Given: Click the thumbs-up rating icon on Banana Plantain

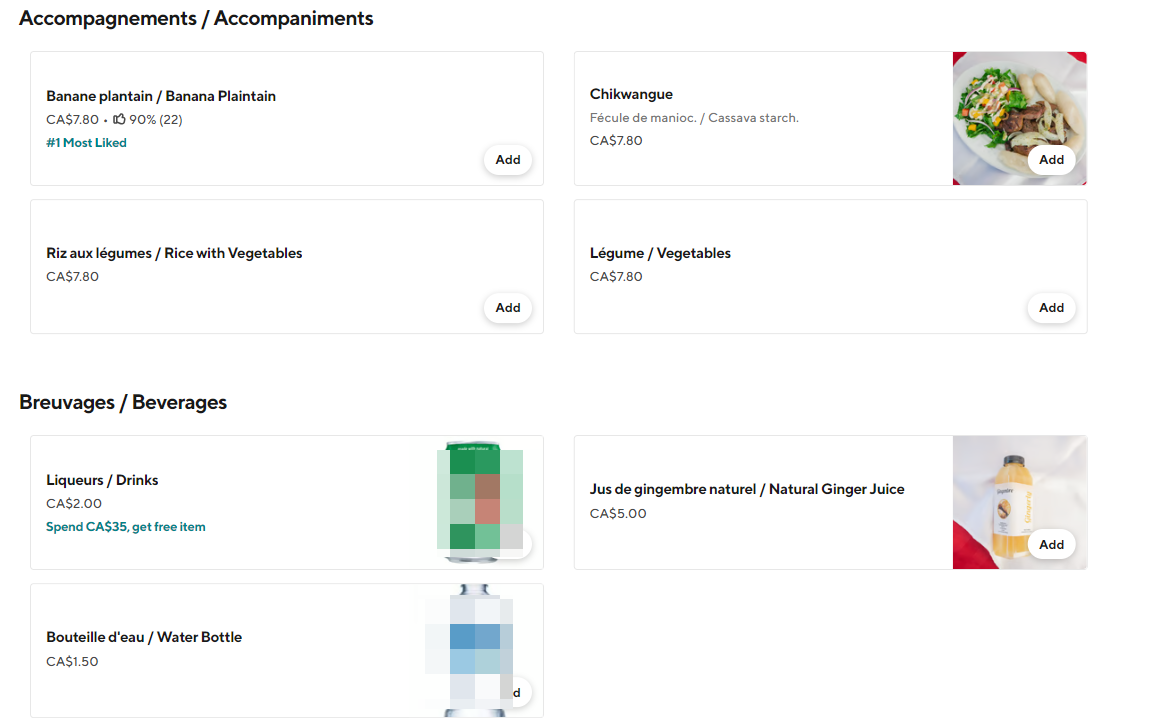Looking at the screenshot, I should pyautogui.click(x=119, y=120).
